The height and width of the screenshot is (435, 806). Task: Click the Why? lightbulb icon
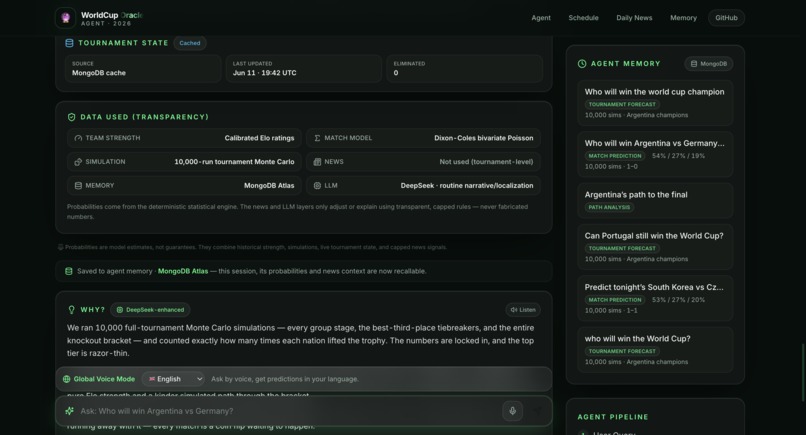pyautogui.click(x=71, y=310)
